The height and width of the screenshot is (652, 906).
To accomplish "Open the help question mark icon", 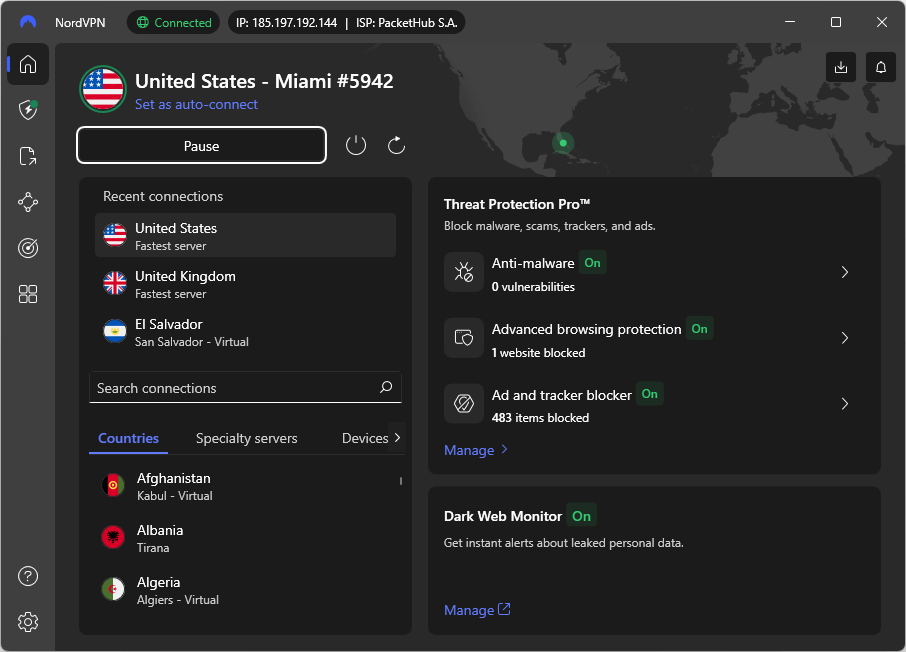I will [28, 576].
